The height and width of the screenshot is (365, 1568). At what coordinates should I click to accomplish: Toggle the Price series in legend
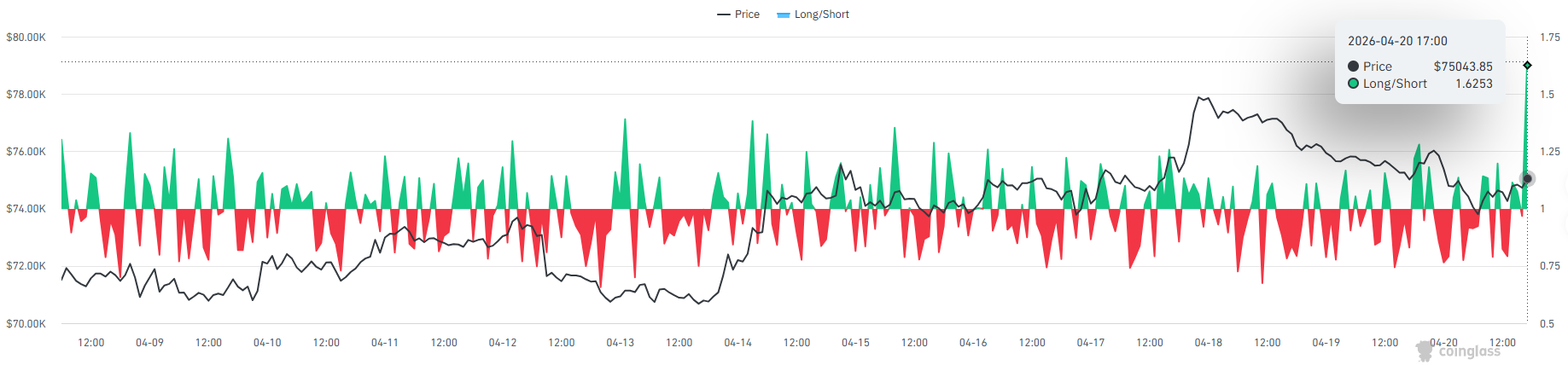click(x=738, y=14)
